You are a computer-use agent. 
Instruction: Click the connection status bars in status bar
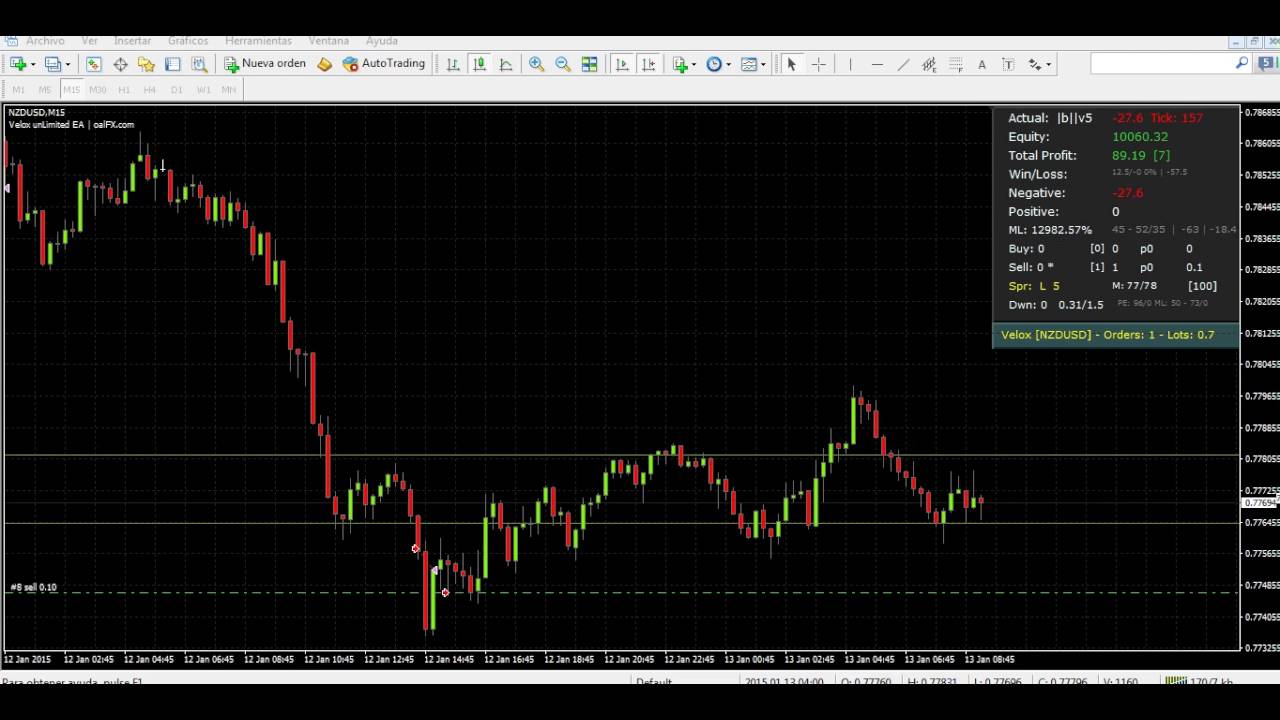point(1174,682)
